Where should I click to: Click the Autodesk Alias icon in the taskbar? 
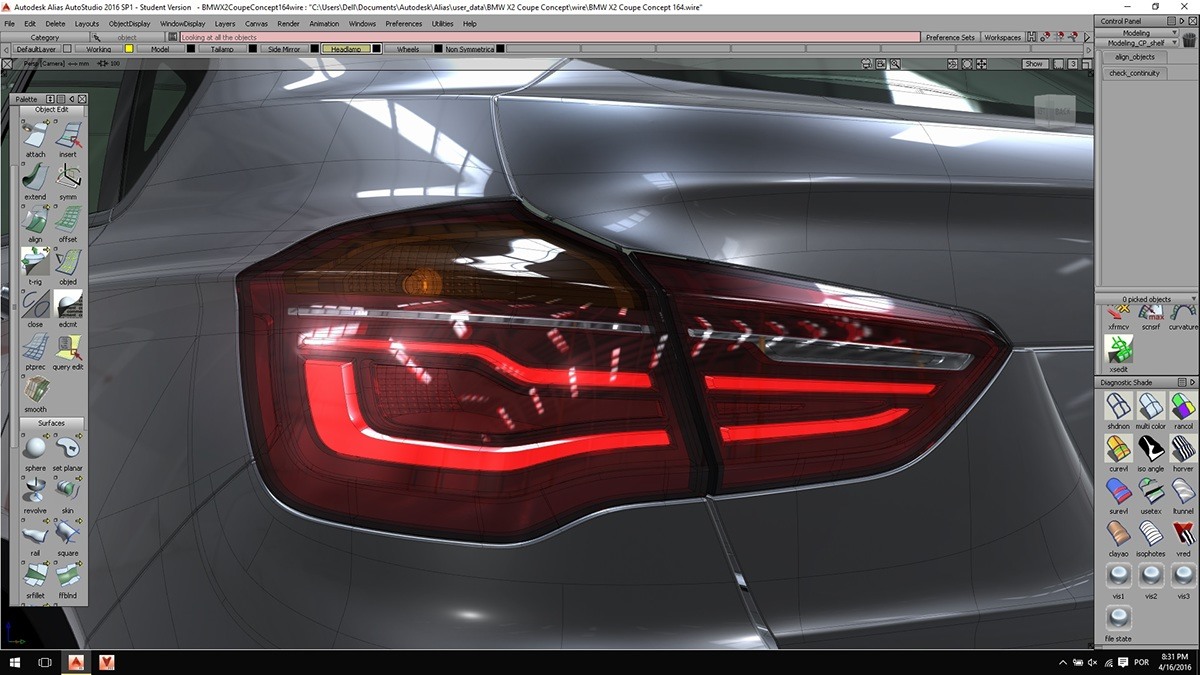74,662
